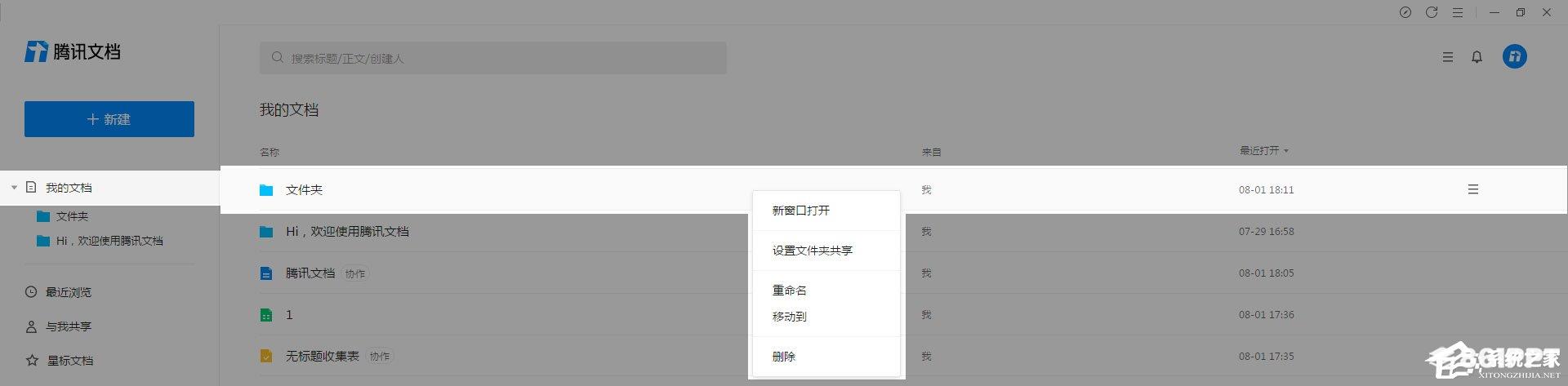Viewport: 1568px width, 386px height.
Task: Collapse the 我的文档 tree arrow
Action: 14,188
